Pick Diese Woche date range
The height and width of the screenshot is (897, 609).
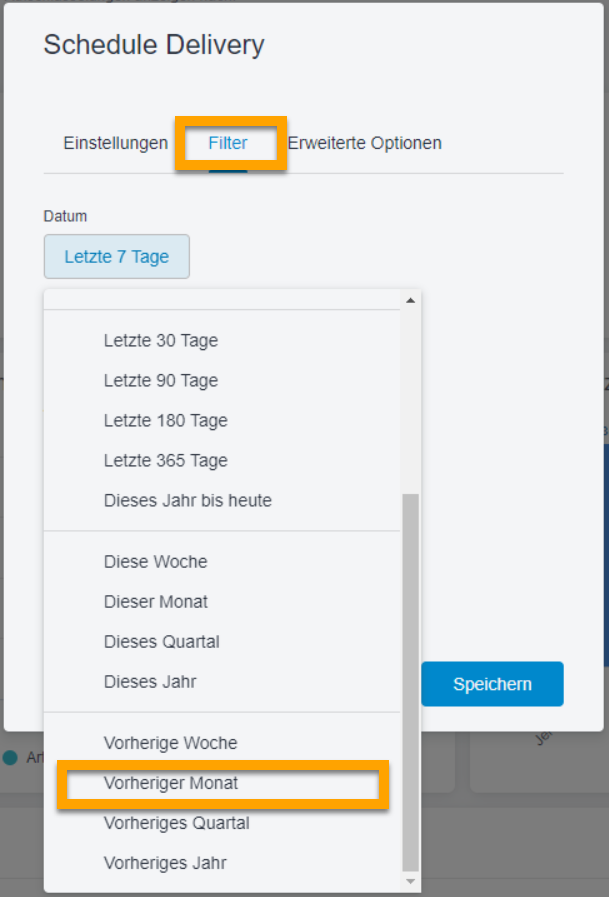155,562
